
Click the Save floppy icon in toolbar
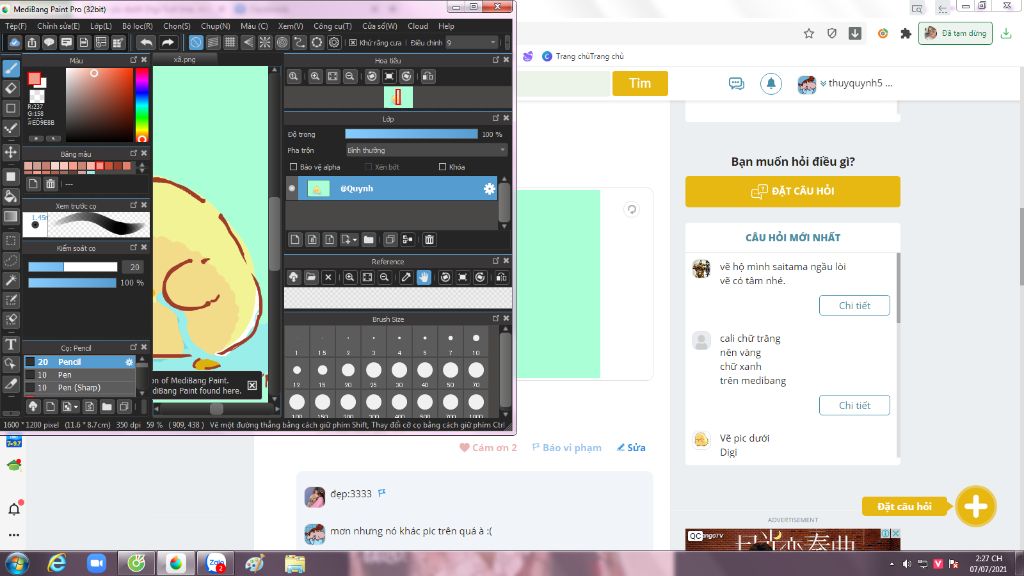(x=84, y=42)
